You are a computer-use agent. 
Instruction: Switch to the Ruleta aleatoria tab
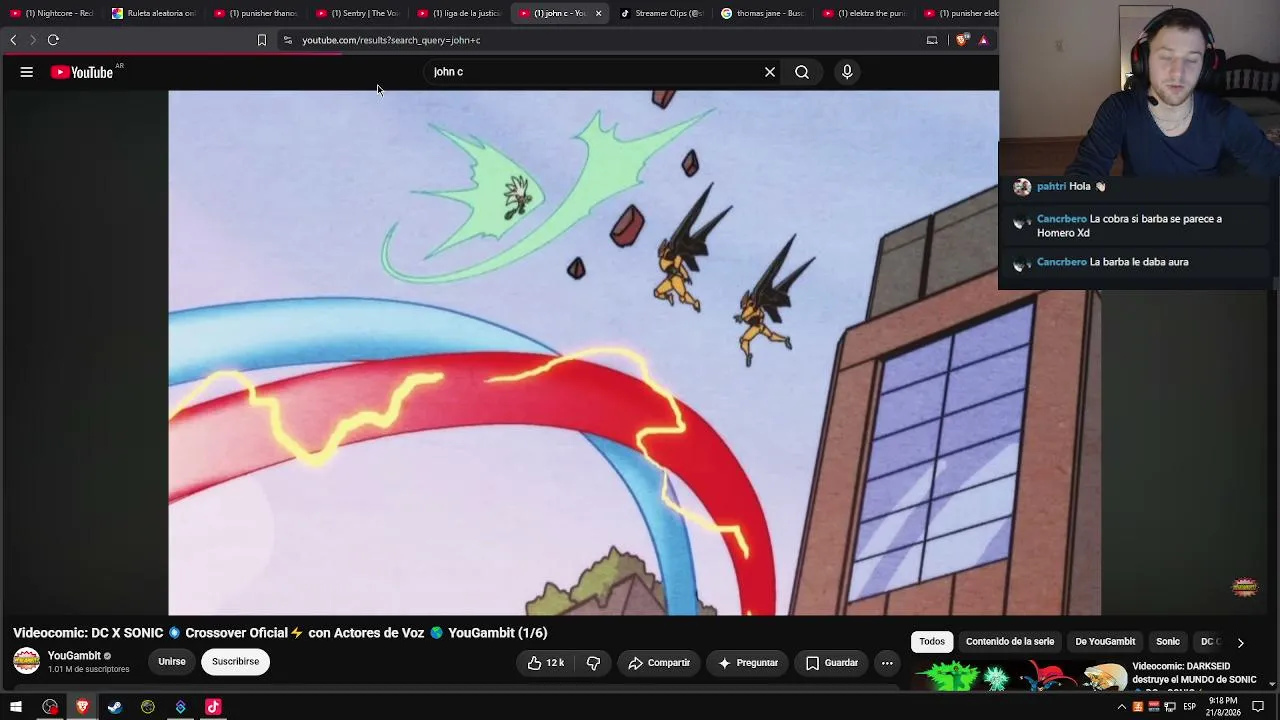tap(154, 13)
